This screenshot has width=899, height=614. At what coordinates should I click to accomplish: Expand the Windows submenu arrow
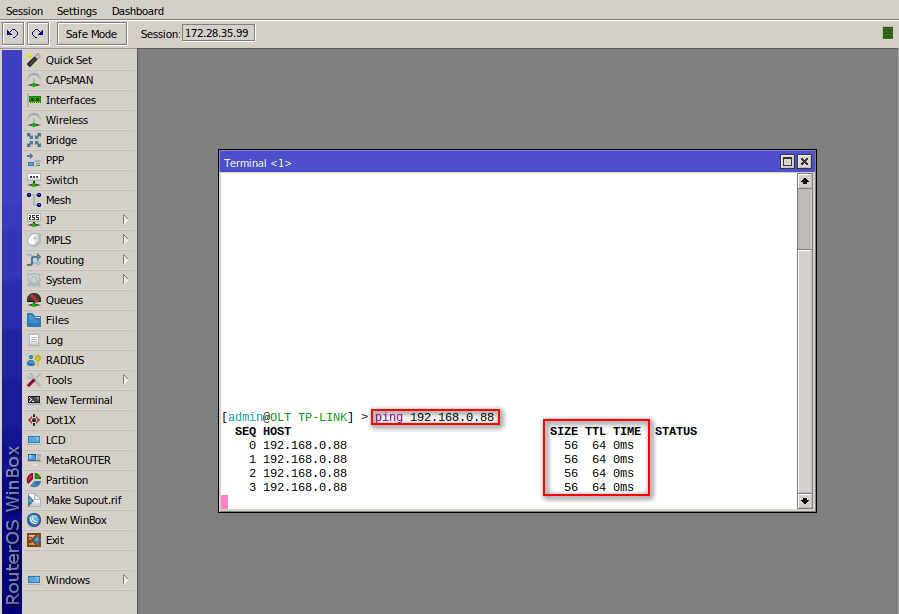point(125,580)
